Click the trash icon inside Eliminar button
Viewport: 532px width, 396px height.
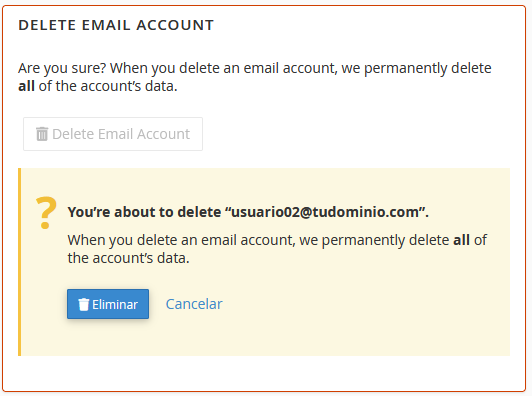pos(83,304)
